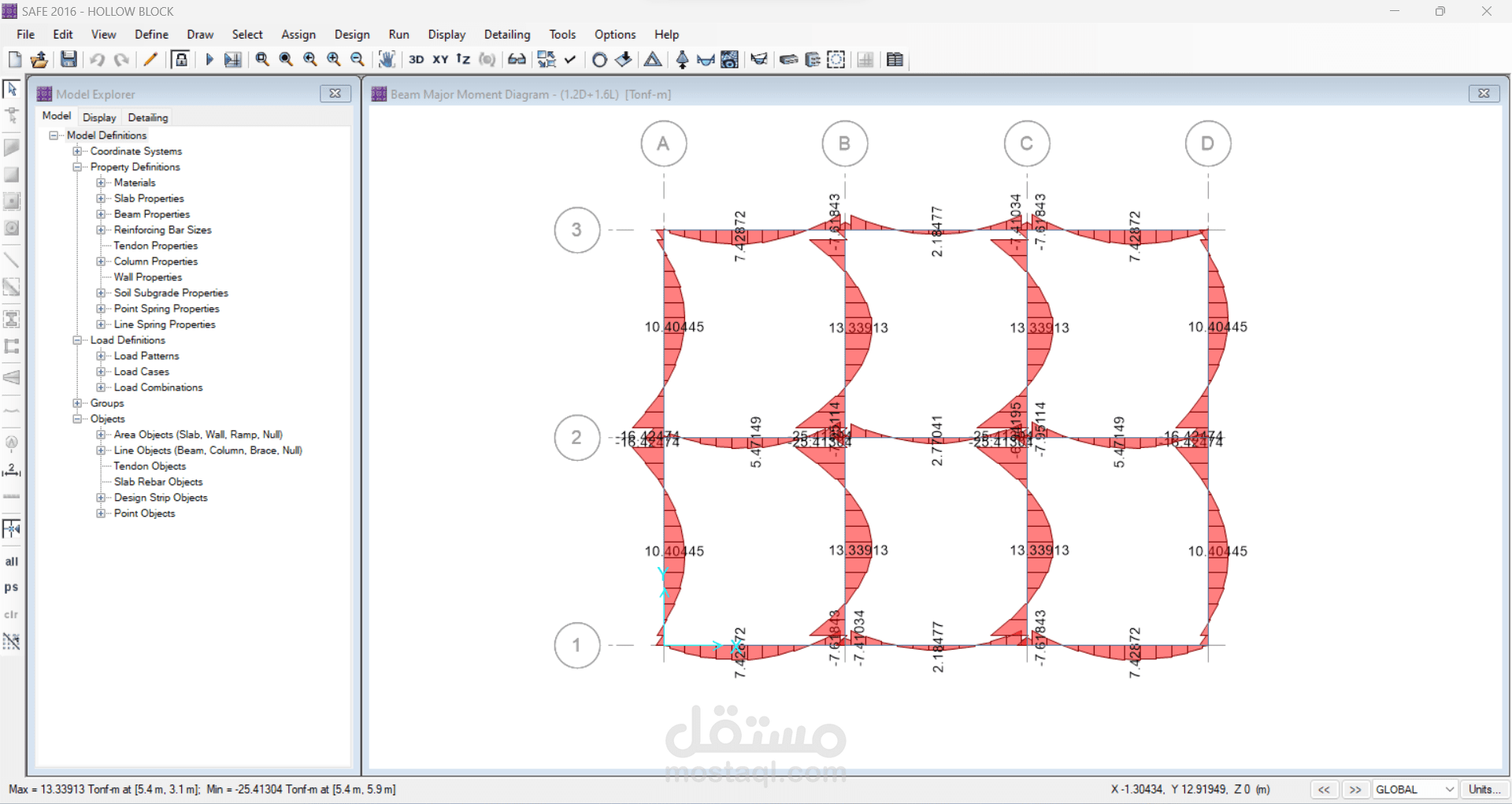Viewport: 1512px width, 804px height.
Task: Open the File menu
Action: point(26,35)
